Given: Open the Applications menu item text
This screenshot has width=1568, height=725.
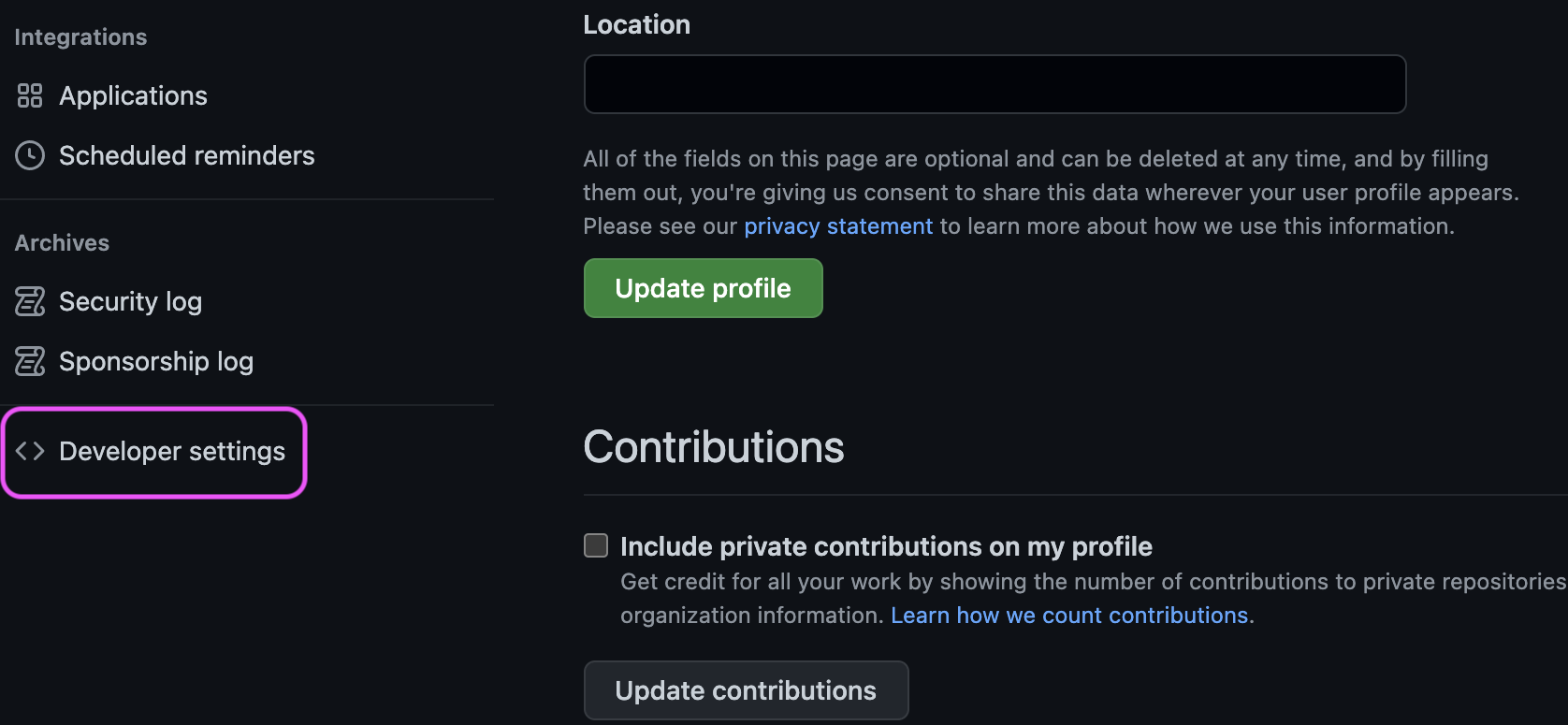Looking at the screenshot, I should point(134,95).
